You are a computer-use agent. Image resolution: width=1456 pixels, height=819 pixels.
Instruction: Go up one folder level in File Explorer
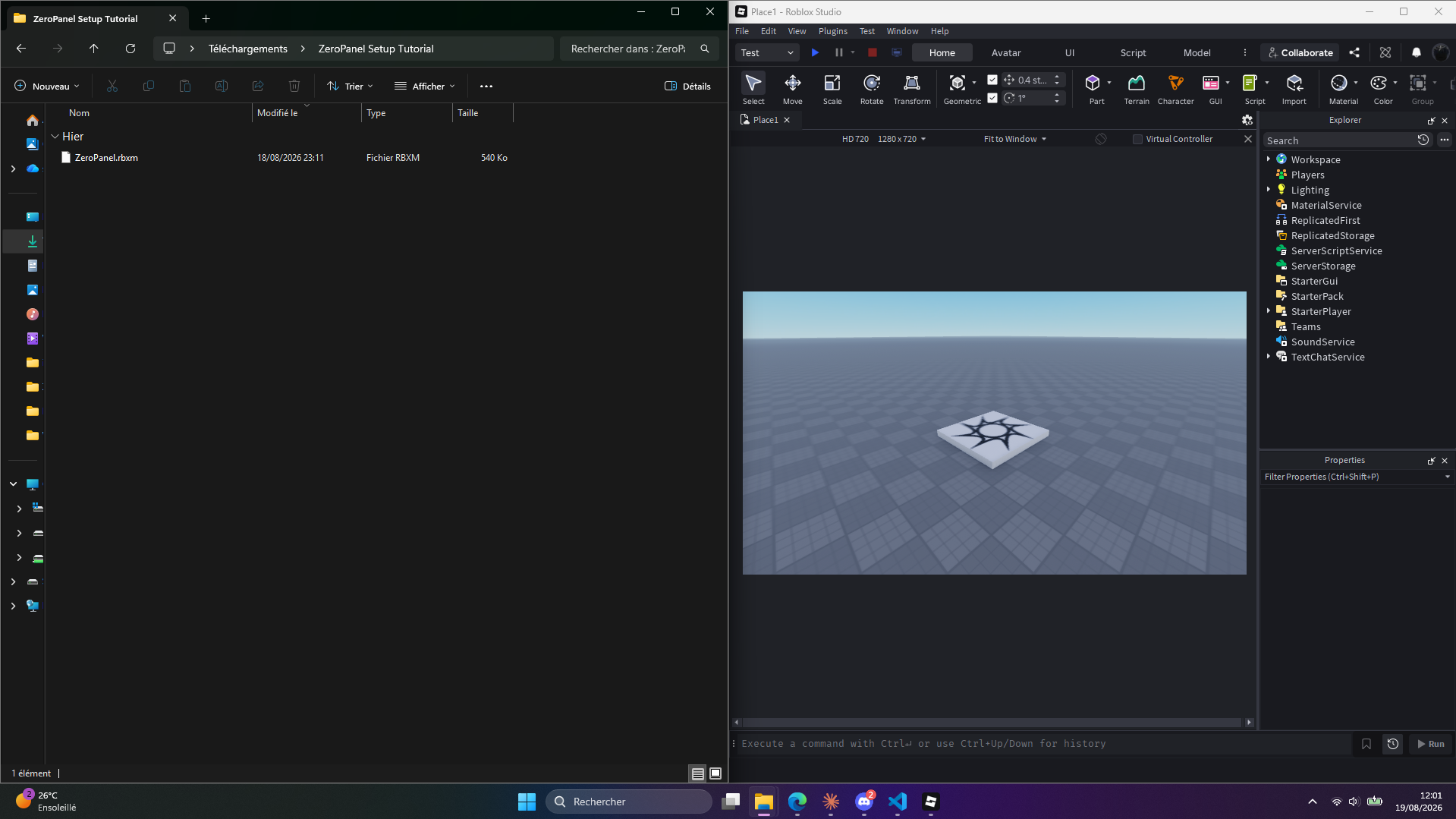(x=94, y=49)
